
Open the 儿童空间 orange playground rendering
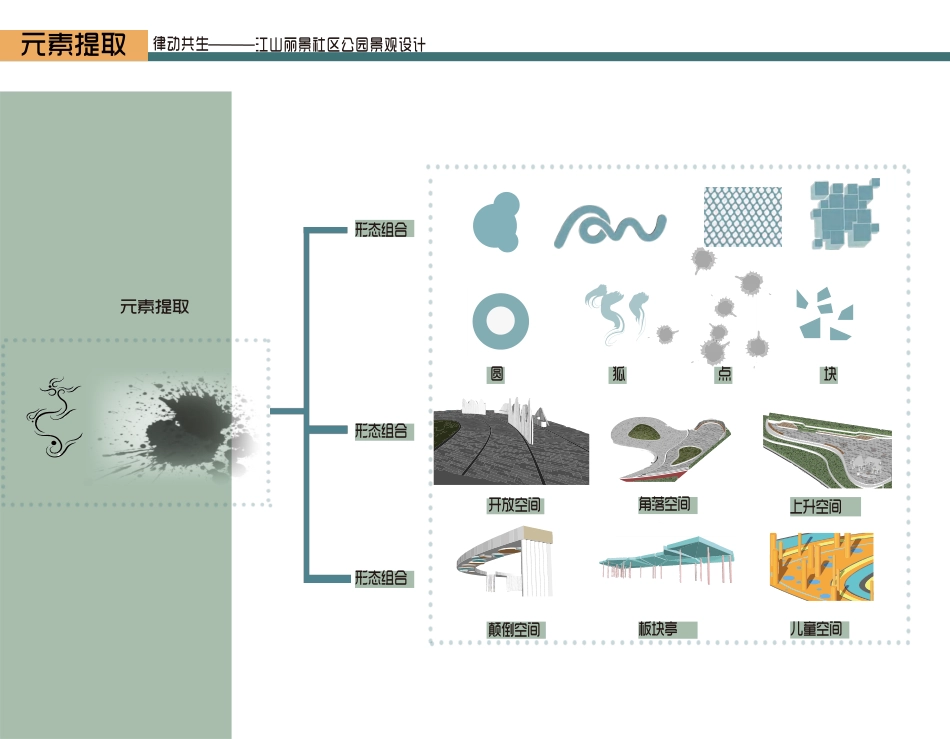pyautogui.click(x=820, y=566)
